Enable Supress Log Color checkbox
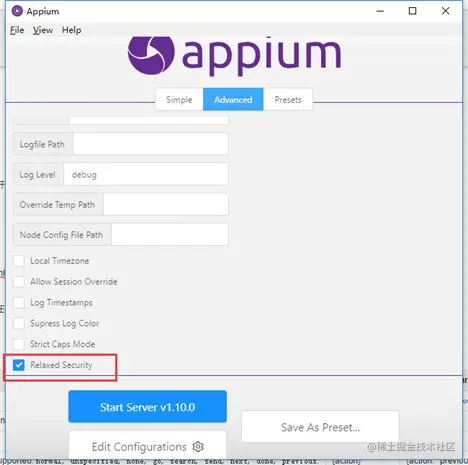The width and height of the screenshot is (468, 465). pos(19,323)
